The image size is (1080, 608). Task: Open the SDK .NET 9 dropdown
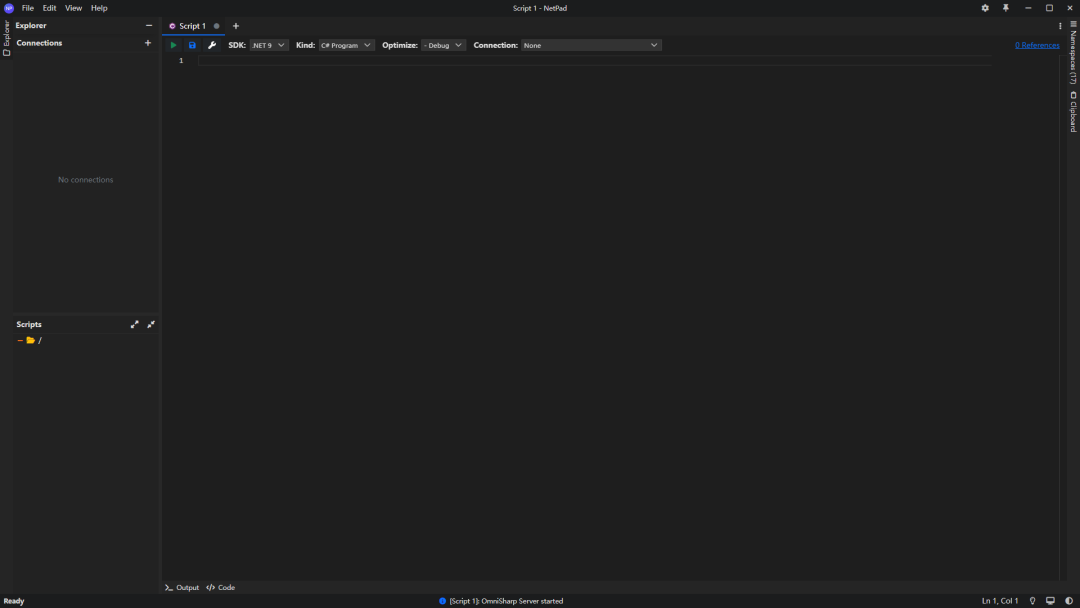coord(269,45)
